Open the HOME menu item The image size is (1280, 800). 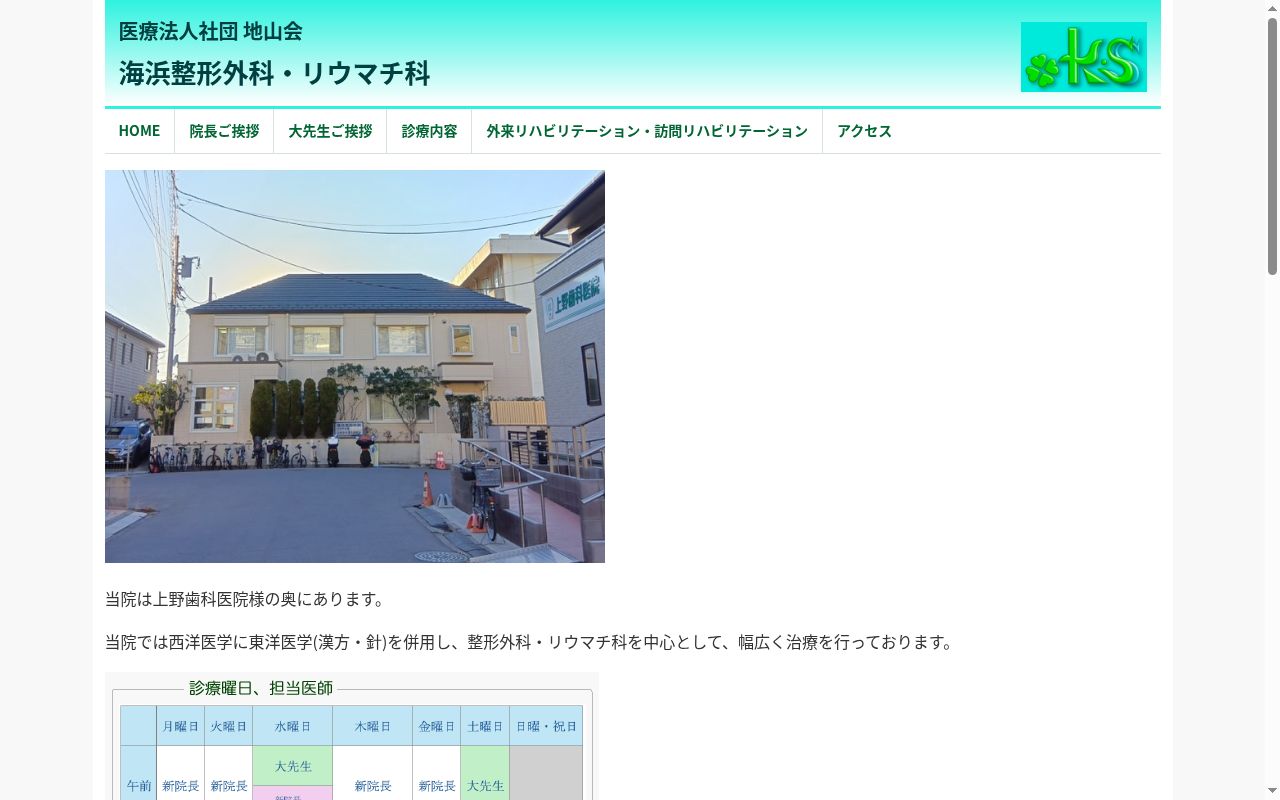(139, 131)
